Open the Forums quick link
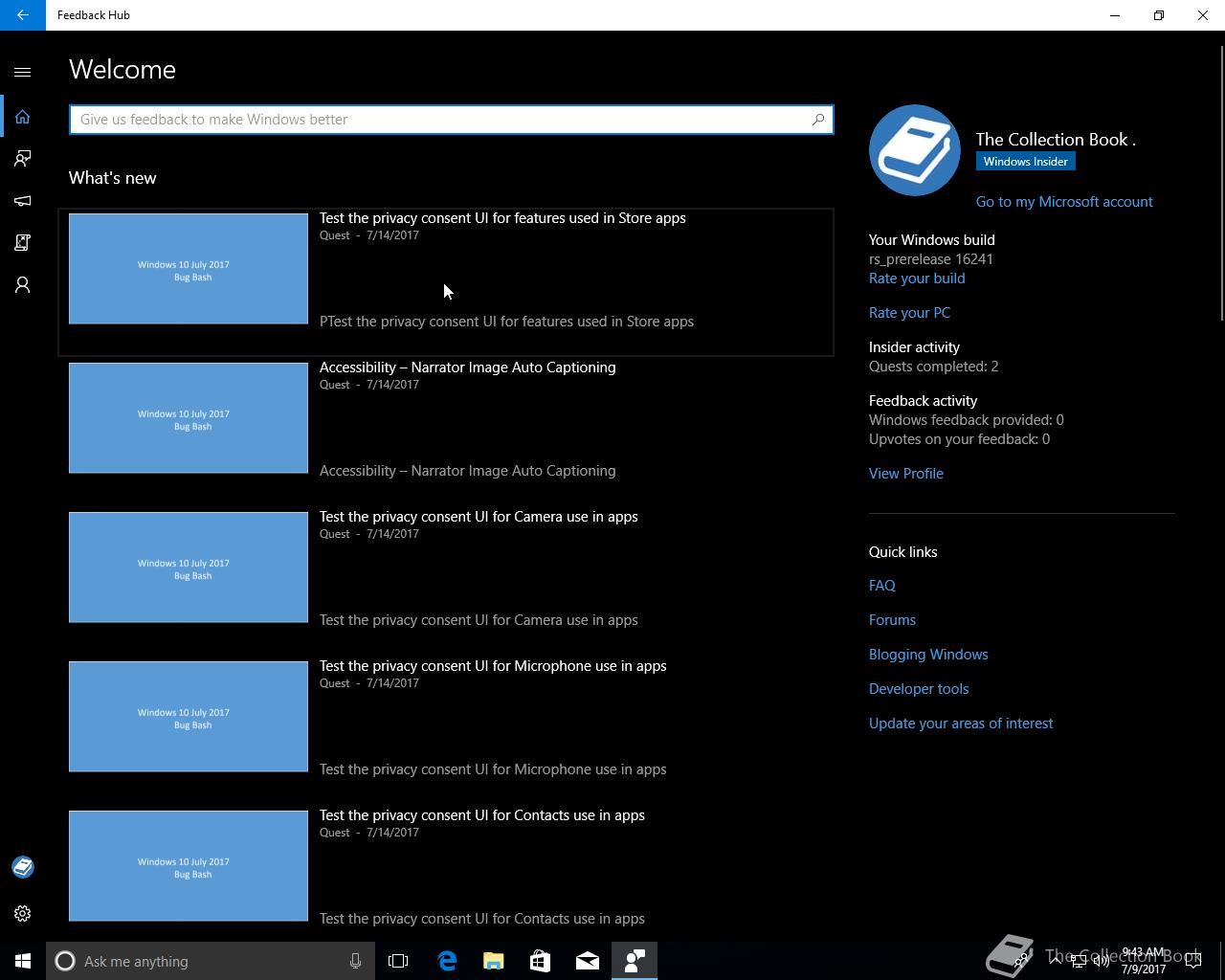The height and width of the screenshot is (980, 1225). [x=892, y=620]
